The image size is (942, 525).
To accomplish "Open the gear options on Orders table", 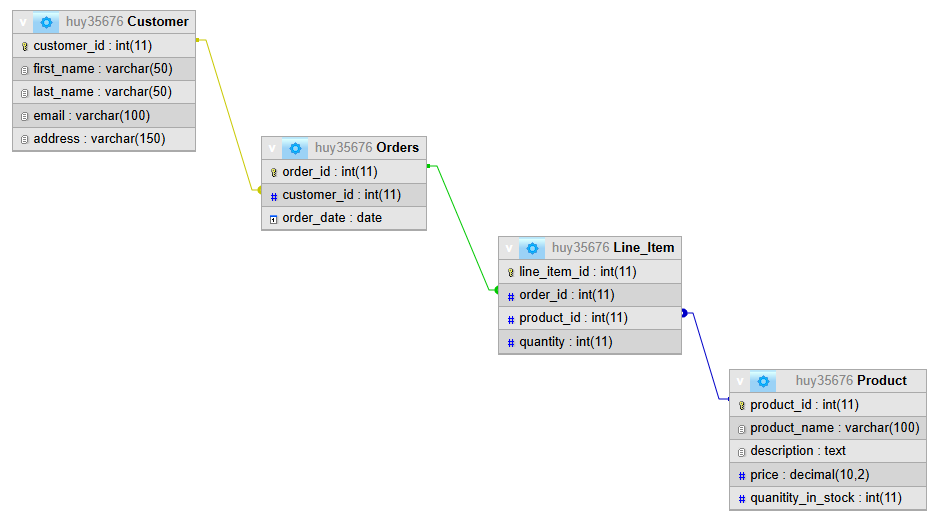I will 295,148.
